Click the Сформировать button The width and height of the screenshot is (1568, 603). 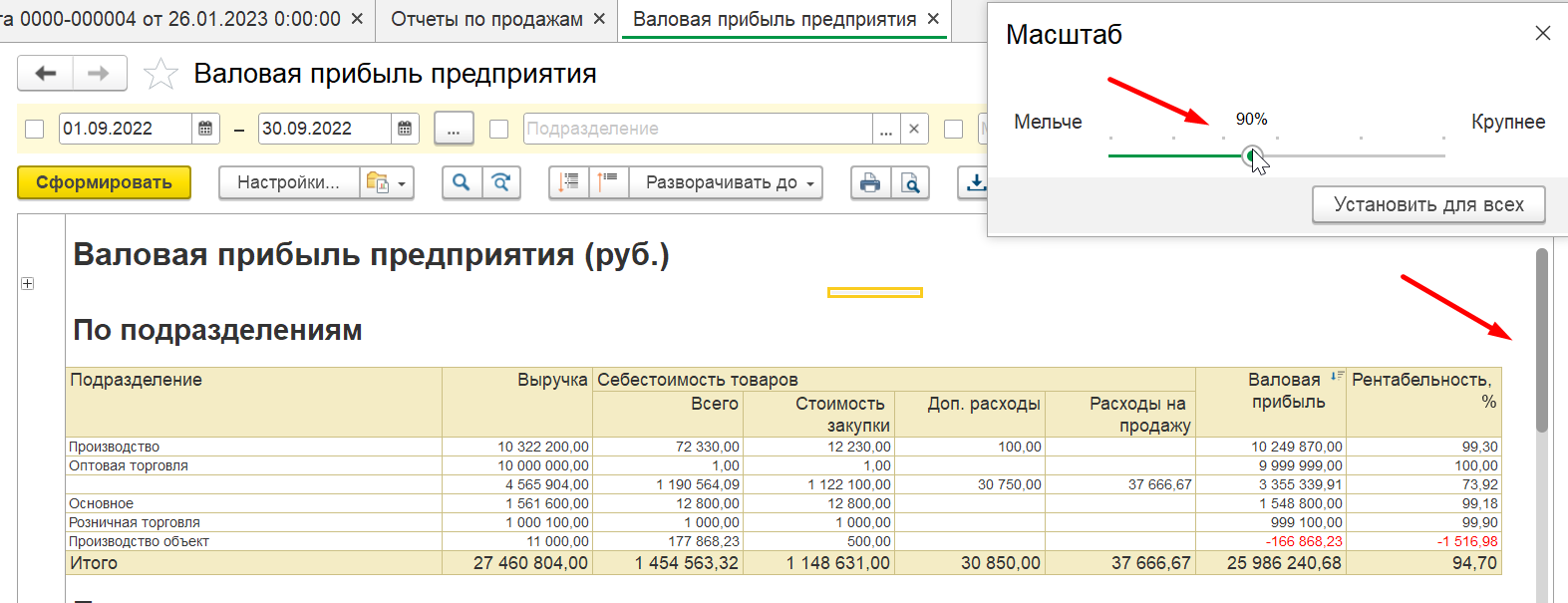click(104, 182)
